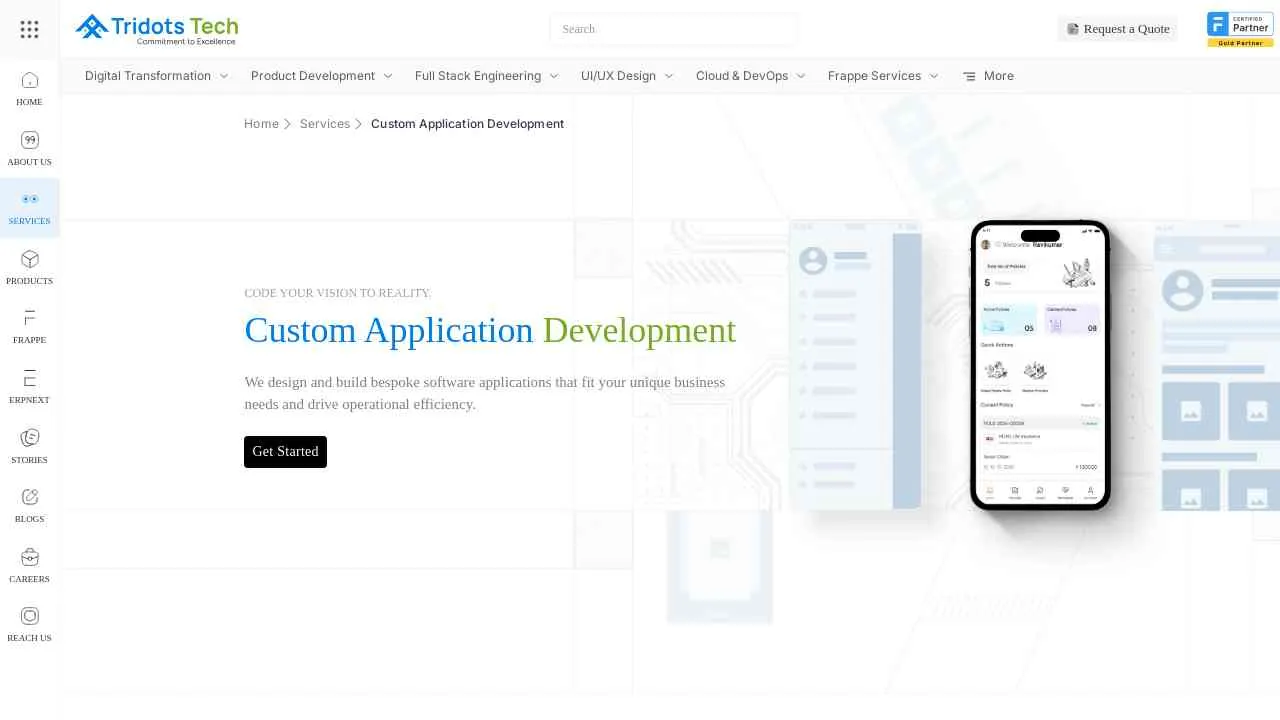The width and height of the screenshot is (1280, 720).
Task: Click the Custom Application Development breadcrumb text
Action: pos(467,124)
